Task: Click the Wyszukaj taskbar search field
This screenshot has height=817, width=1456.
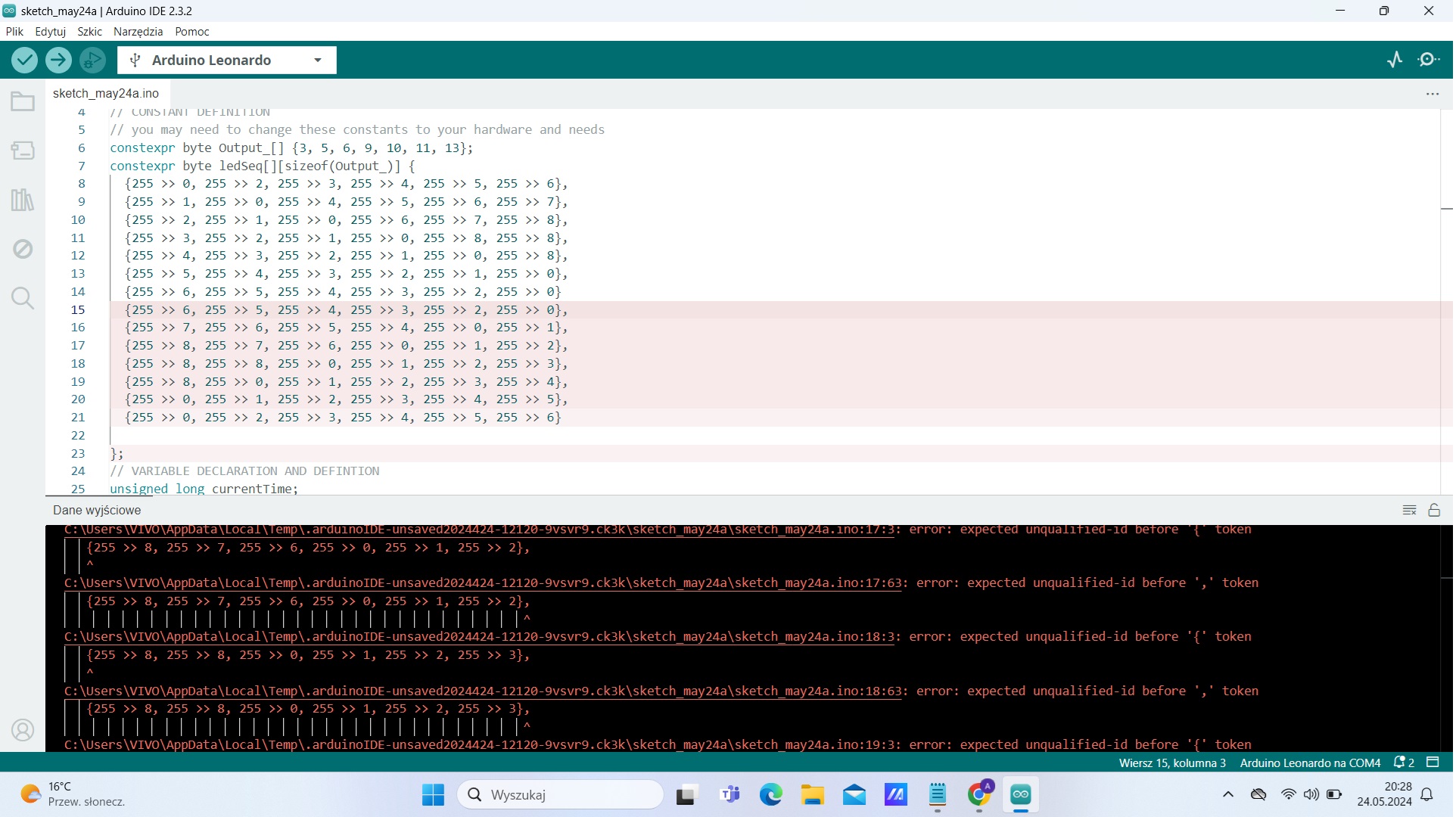Action: 562,795
